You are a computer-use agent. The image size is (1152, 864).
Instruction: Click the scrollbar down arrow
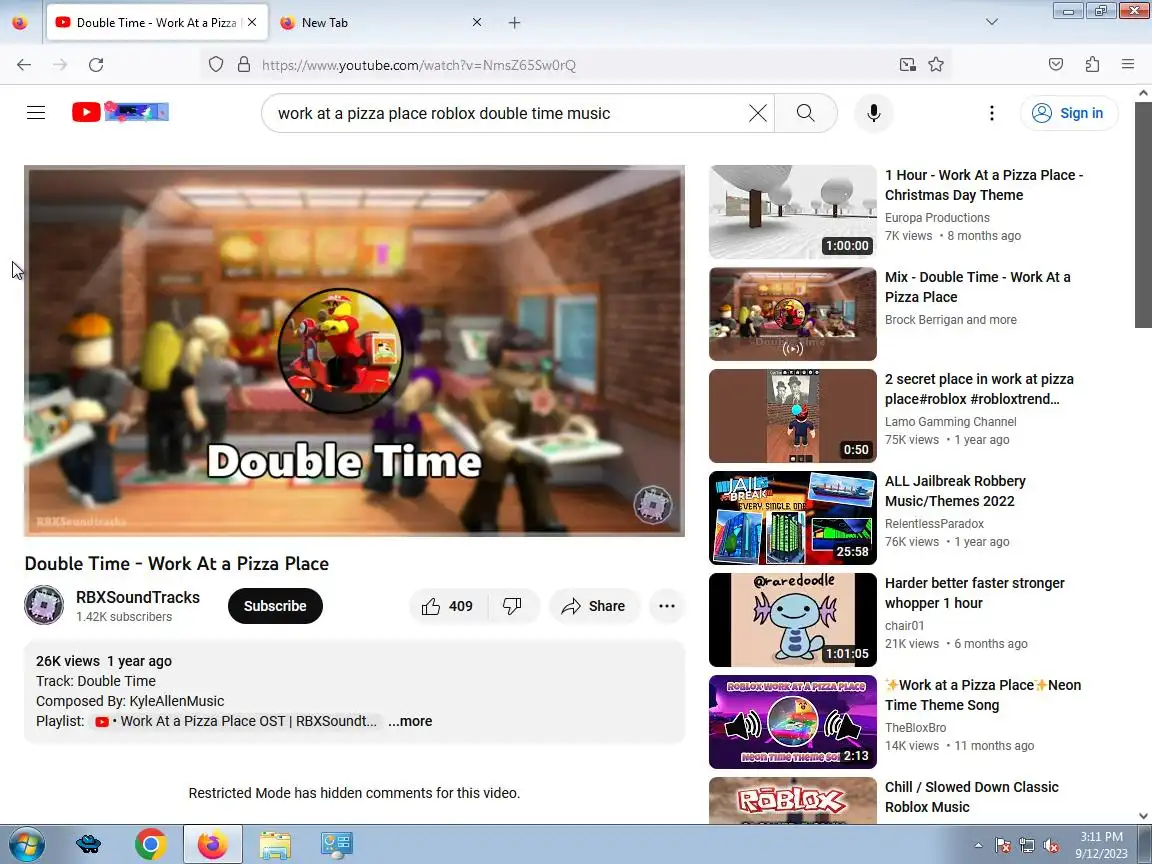[1143, 816]
